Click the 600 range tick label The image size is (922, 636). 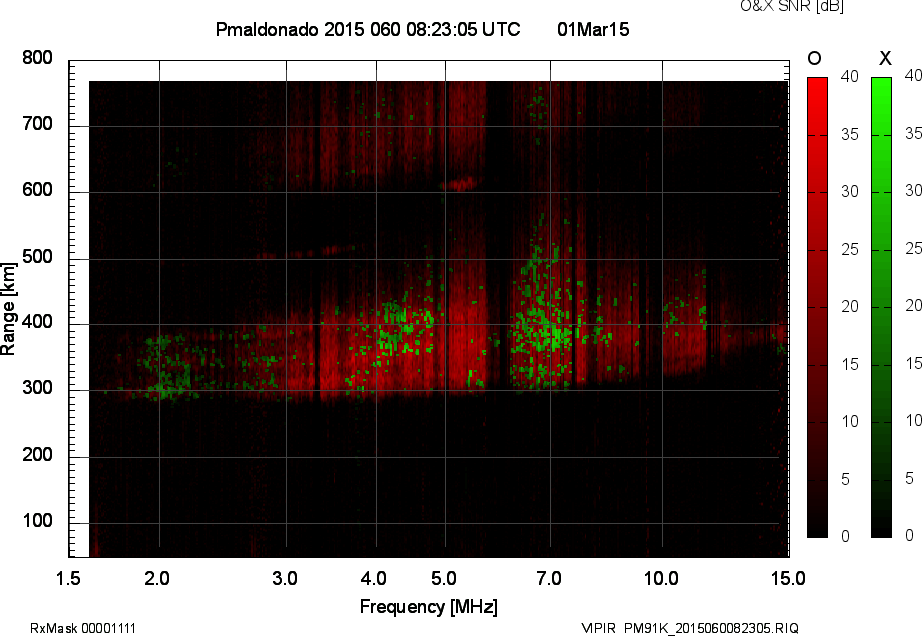click(37, 190)
